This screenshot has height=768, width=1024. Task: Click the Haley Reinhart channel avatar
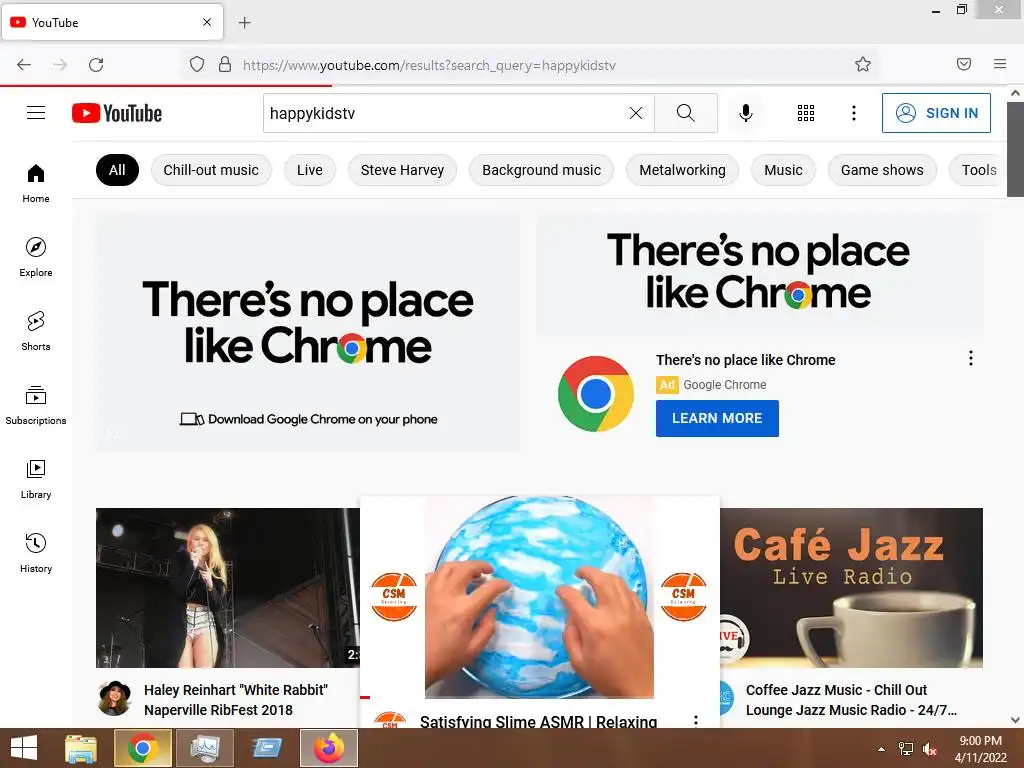pos(114,698)
